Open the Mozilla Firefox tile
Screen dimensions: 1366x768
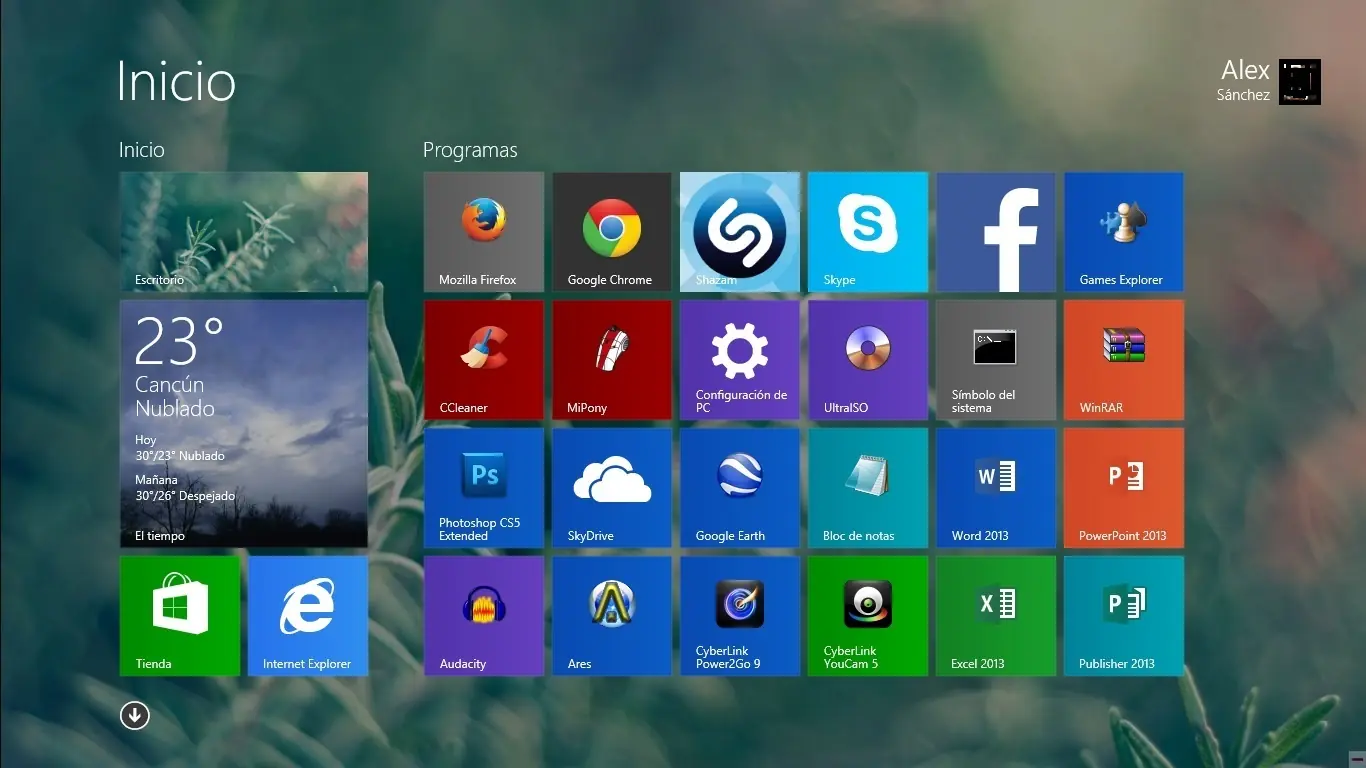click(484, 232)
